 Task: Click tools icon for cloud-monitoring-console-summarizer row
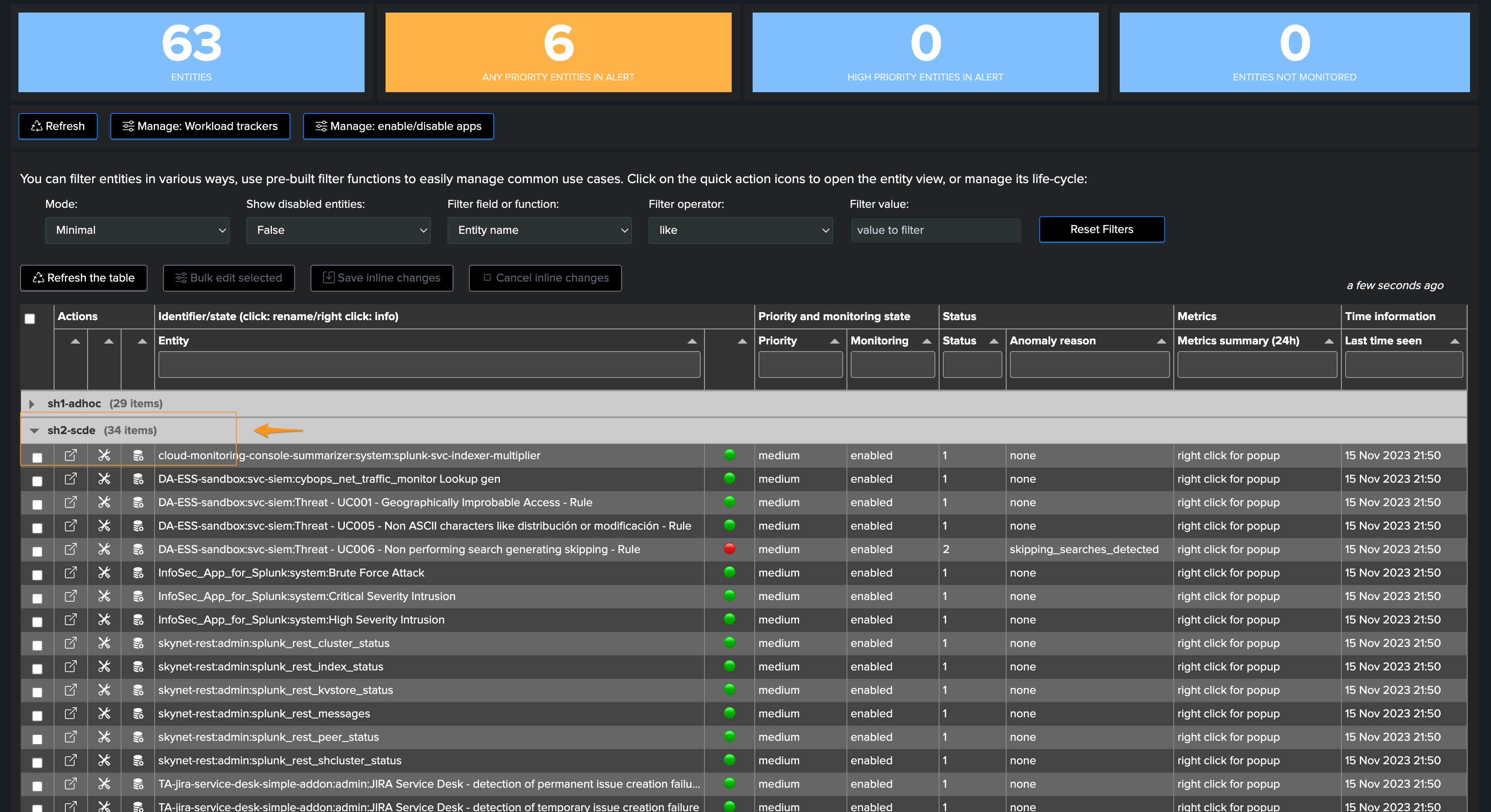[x=104, y=455]
